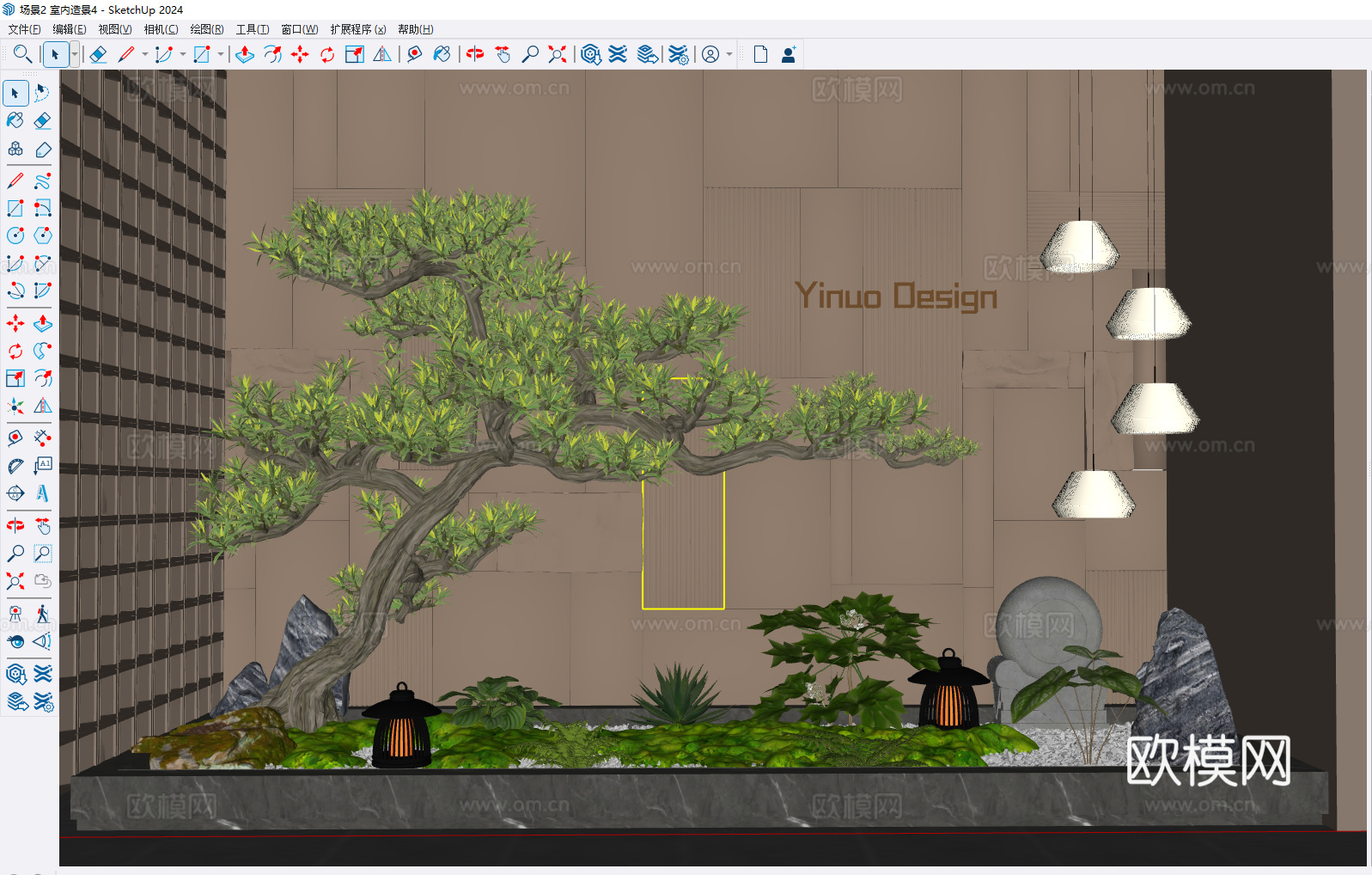Screen dimensions: 1372x875
Task: Select the Zoom Window tool
Action: coord(42,554)
